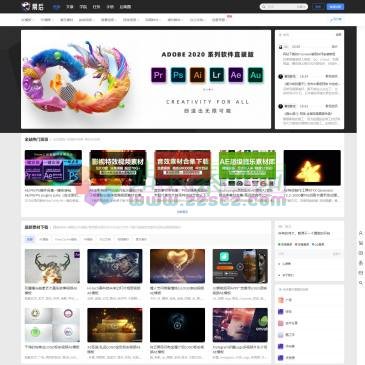Click the blue button at header right

(x=335, y=7)
